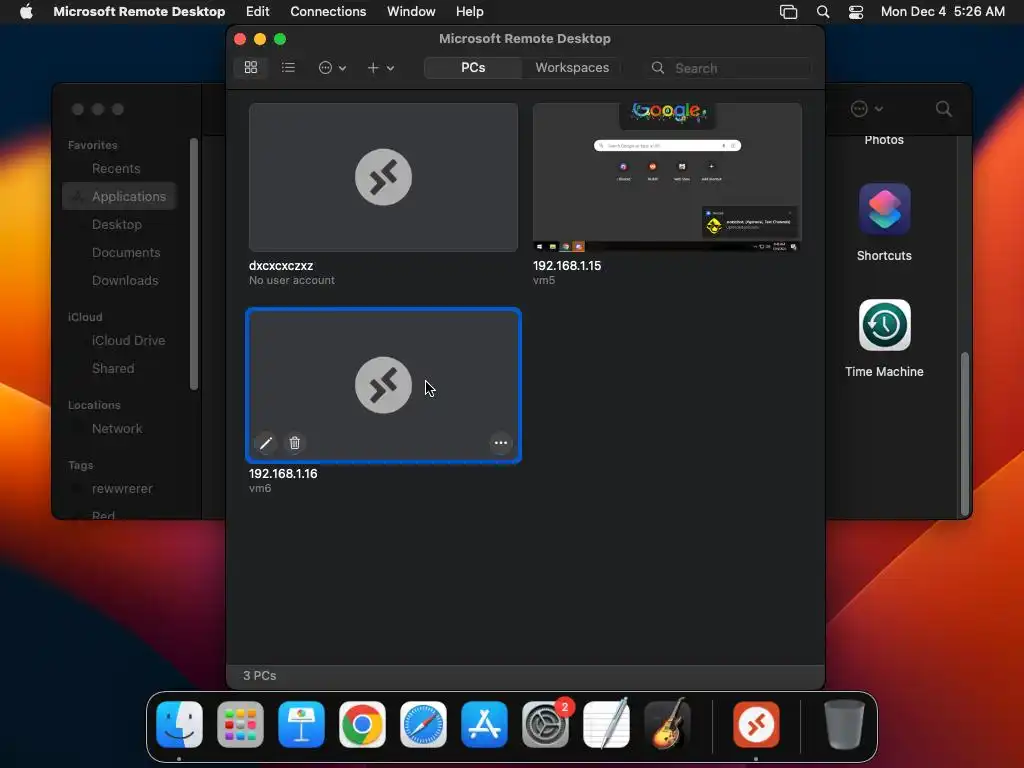The width and height of the screenshot is (1024, 768).
Task: Open Desktop in Finder sidebar
Action: point(116,224)
